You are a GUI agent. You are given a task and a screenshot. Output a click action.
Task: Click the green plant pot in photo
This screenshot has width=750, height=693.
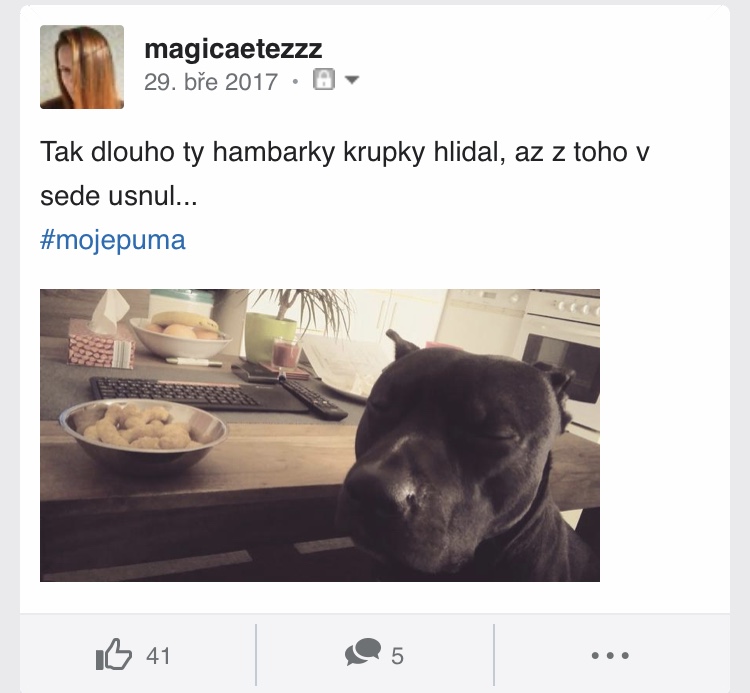(270, 338)
